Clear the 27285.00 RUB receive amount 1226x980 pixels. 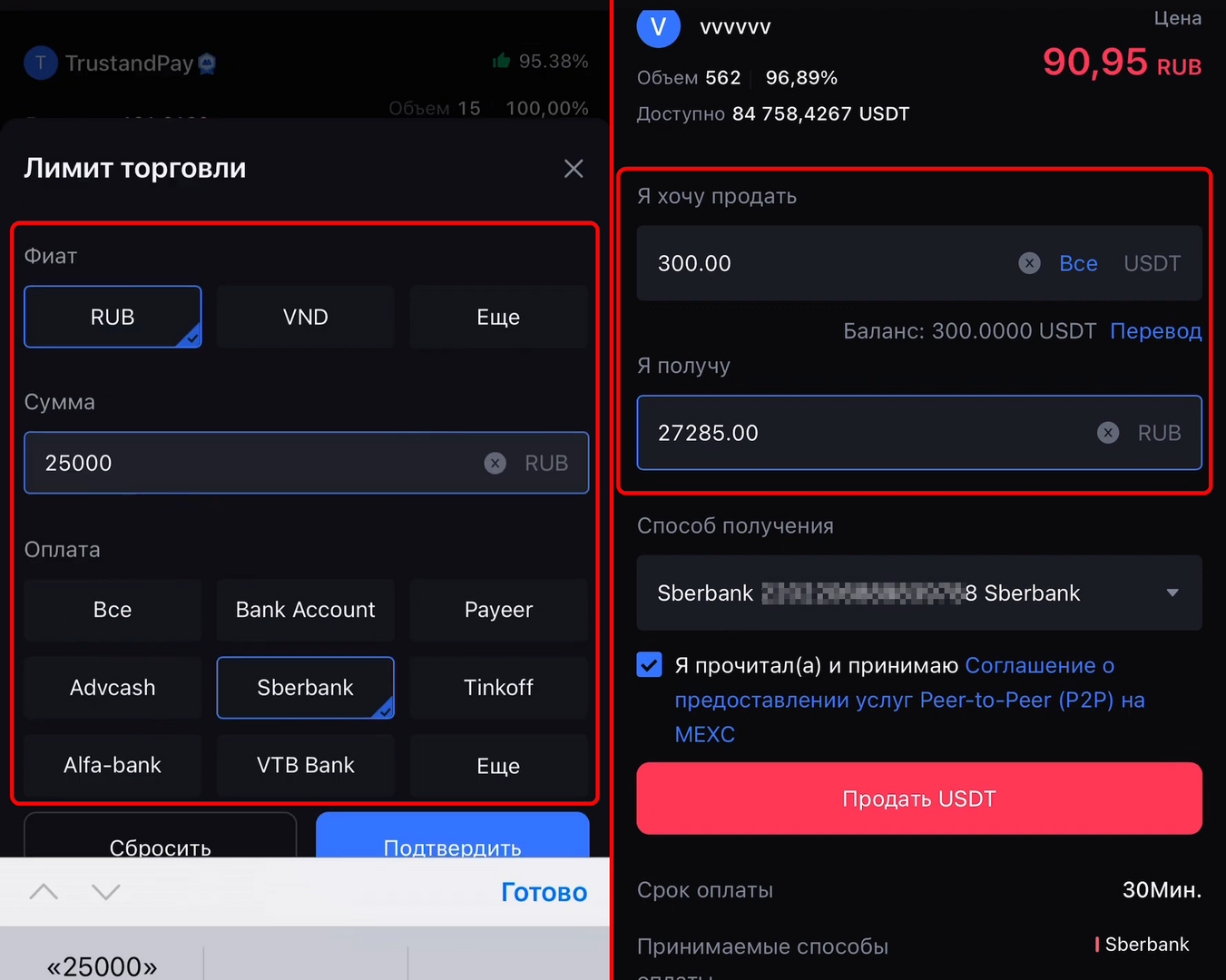pyautogui.click(x=1108, y=433)
